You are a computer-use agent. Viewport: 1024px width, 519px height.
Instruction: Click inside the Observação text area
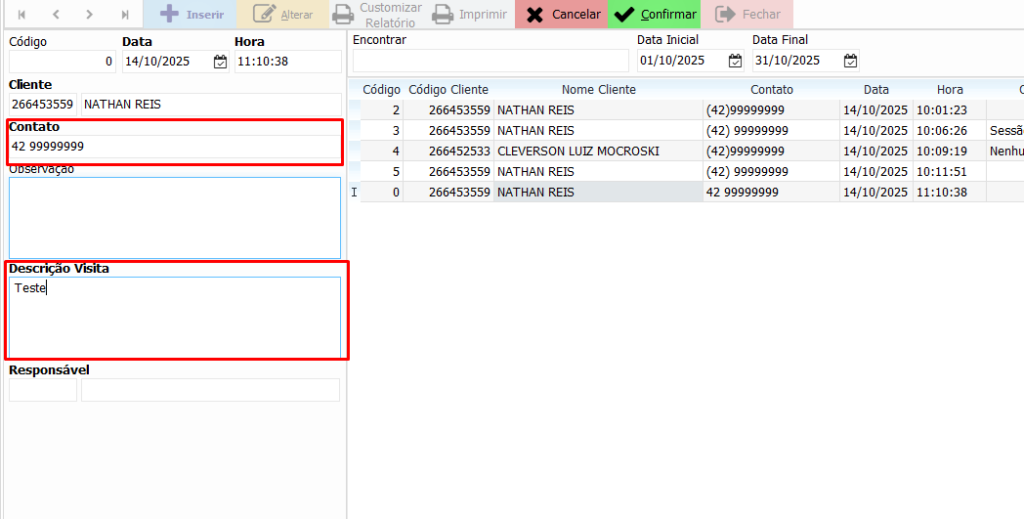(175, 218)
